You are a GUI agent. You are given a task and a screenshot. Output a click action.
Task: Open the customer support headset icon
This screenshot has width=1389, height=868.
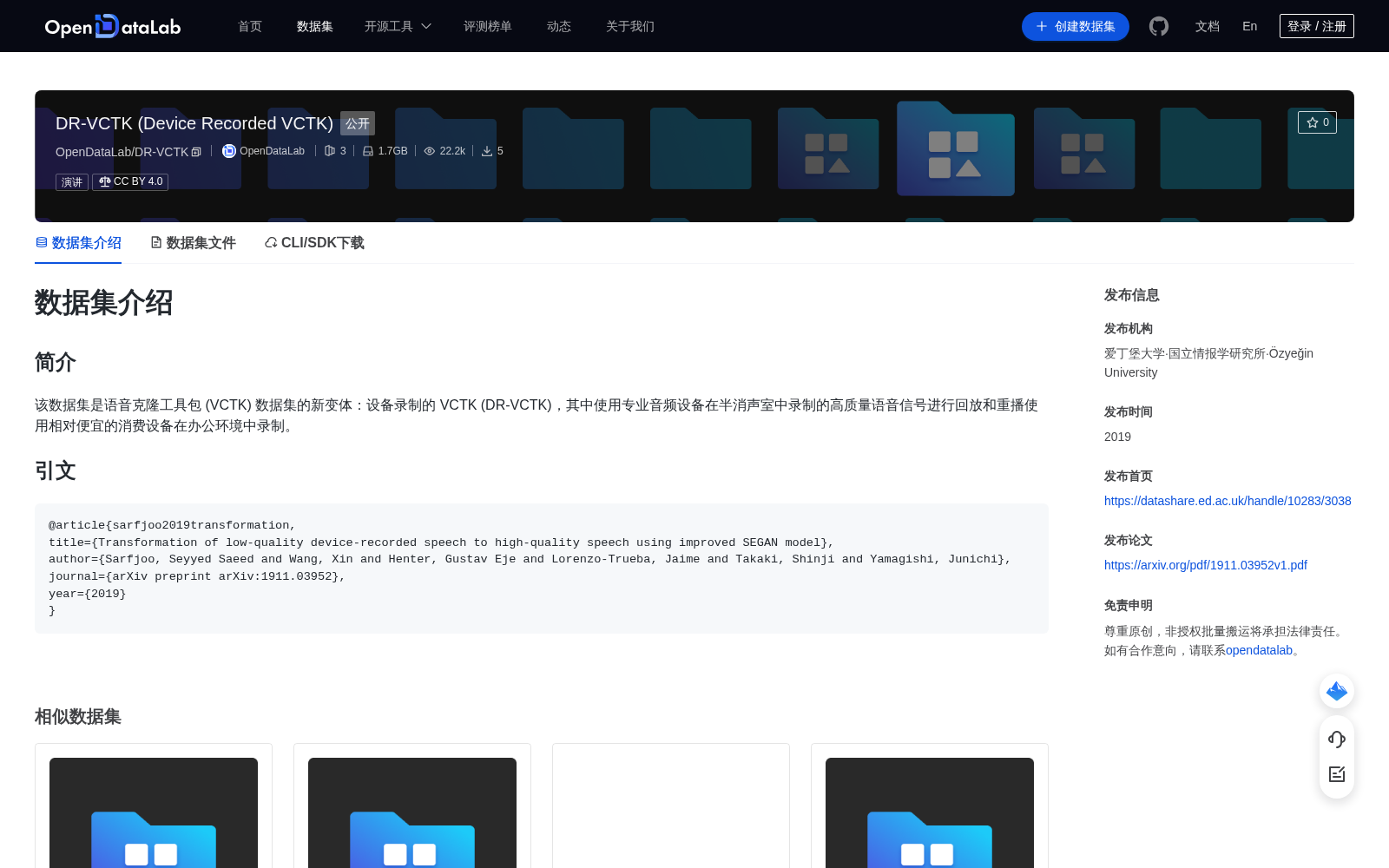pyautogui.click(x=1337, y=740)
